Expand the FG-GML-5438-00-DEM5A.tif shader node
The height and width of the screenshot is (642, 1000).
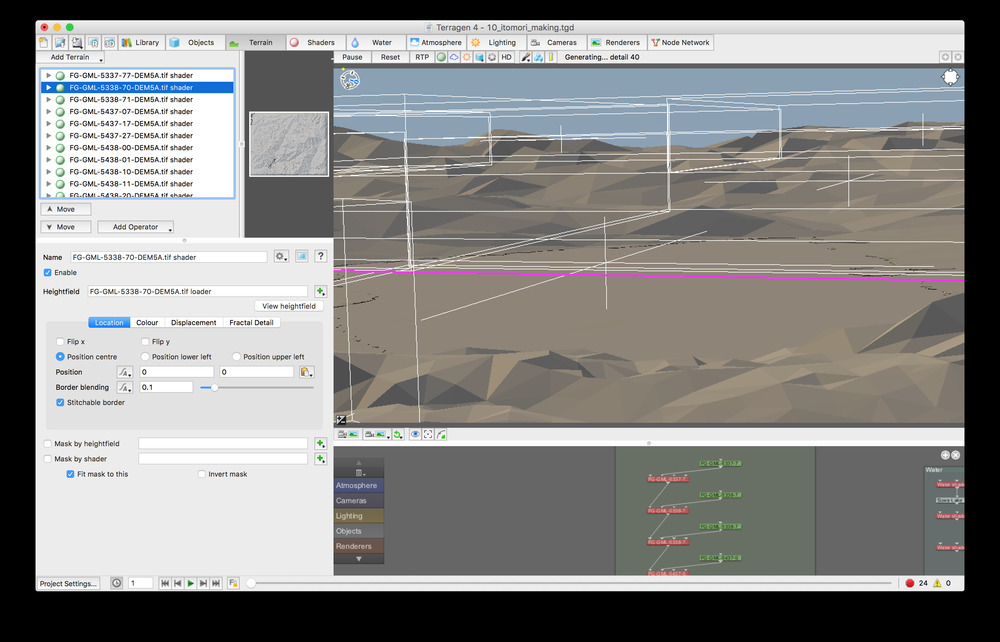click(x=48, y=147)
